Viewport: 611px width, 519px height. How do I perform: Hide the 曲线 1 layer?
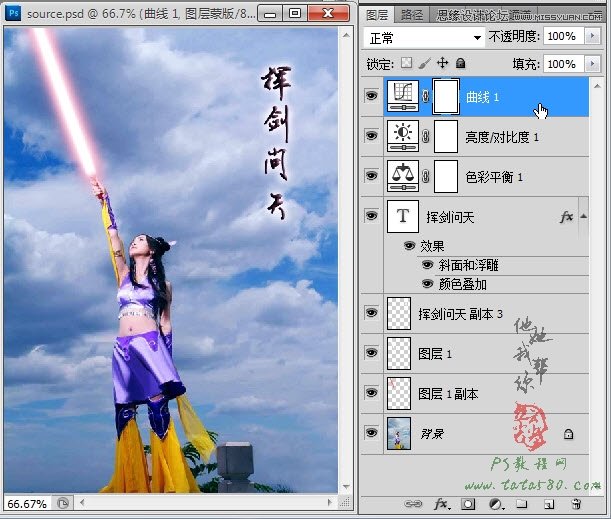point(371,95)
